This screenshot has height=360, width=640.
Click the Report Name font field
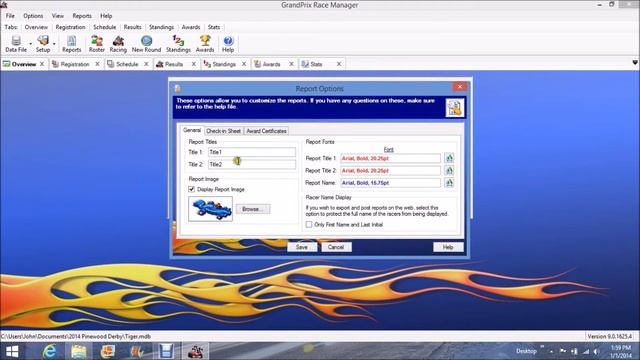click(x=391, y=182)
